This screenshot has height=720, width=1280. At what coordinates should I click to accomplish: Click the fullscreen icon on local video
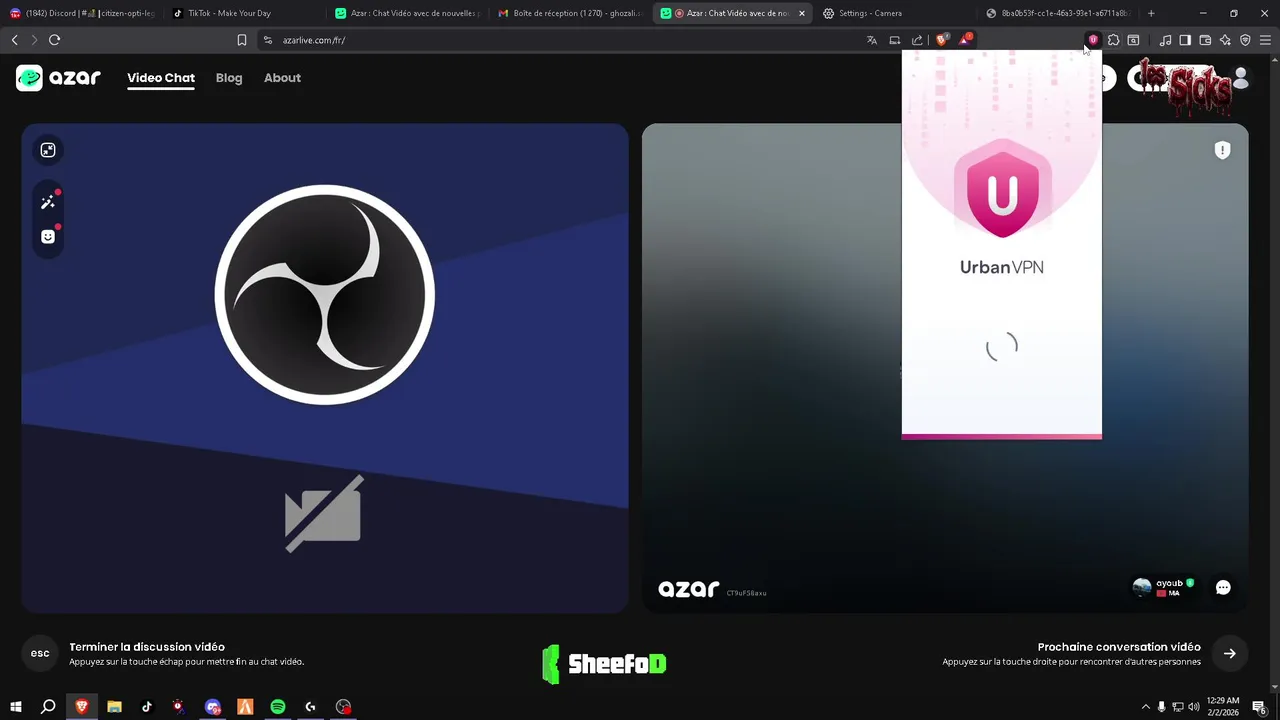[48, 150]
